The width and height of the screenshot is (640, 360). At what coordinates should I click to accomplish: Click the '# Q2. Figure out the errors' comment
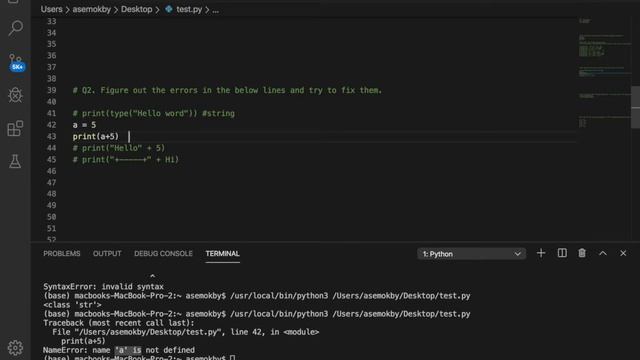point(227,90)
